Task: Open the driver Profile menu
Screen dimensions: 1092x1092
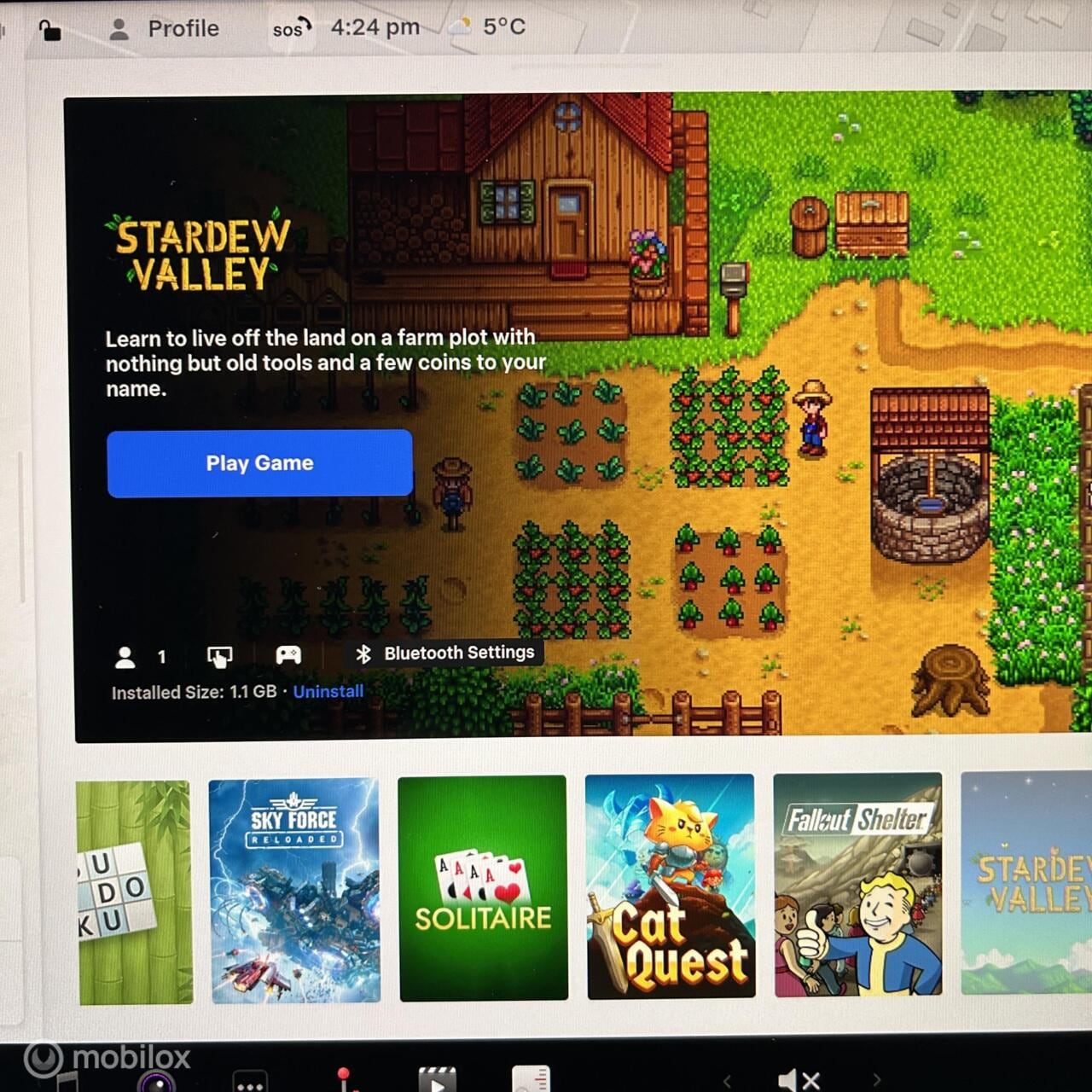Action: click(x=165, y=29)
